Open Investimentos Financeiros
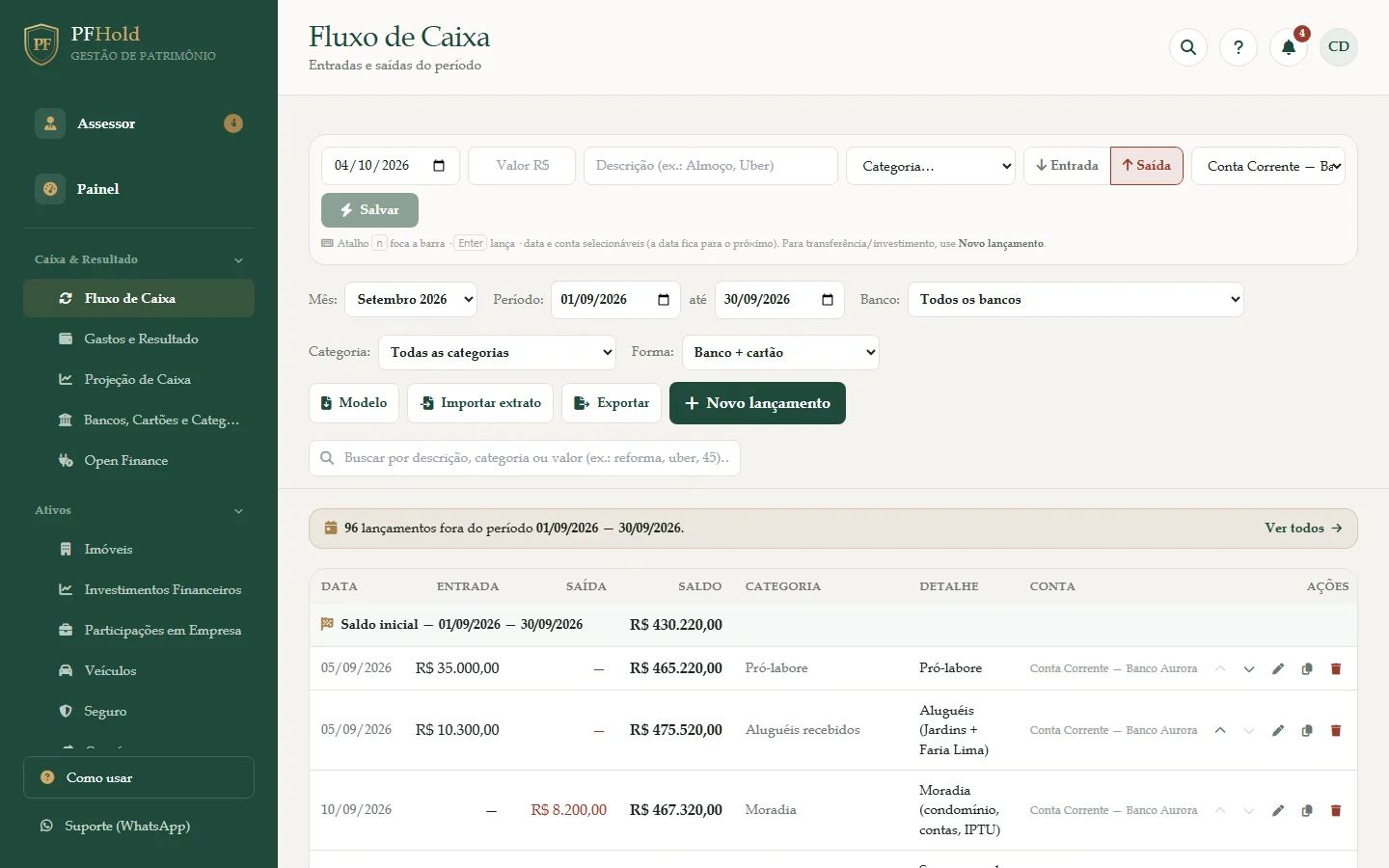Image resolution: width=1389 pixels, height=868 pixels. 139,590
